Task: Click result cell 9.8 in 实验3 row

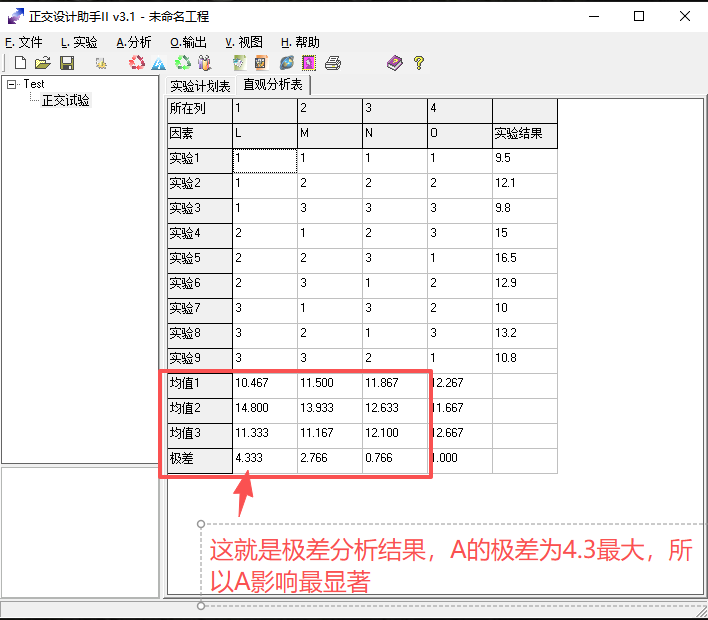Action: point(525,210)
